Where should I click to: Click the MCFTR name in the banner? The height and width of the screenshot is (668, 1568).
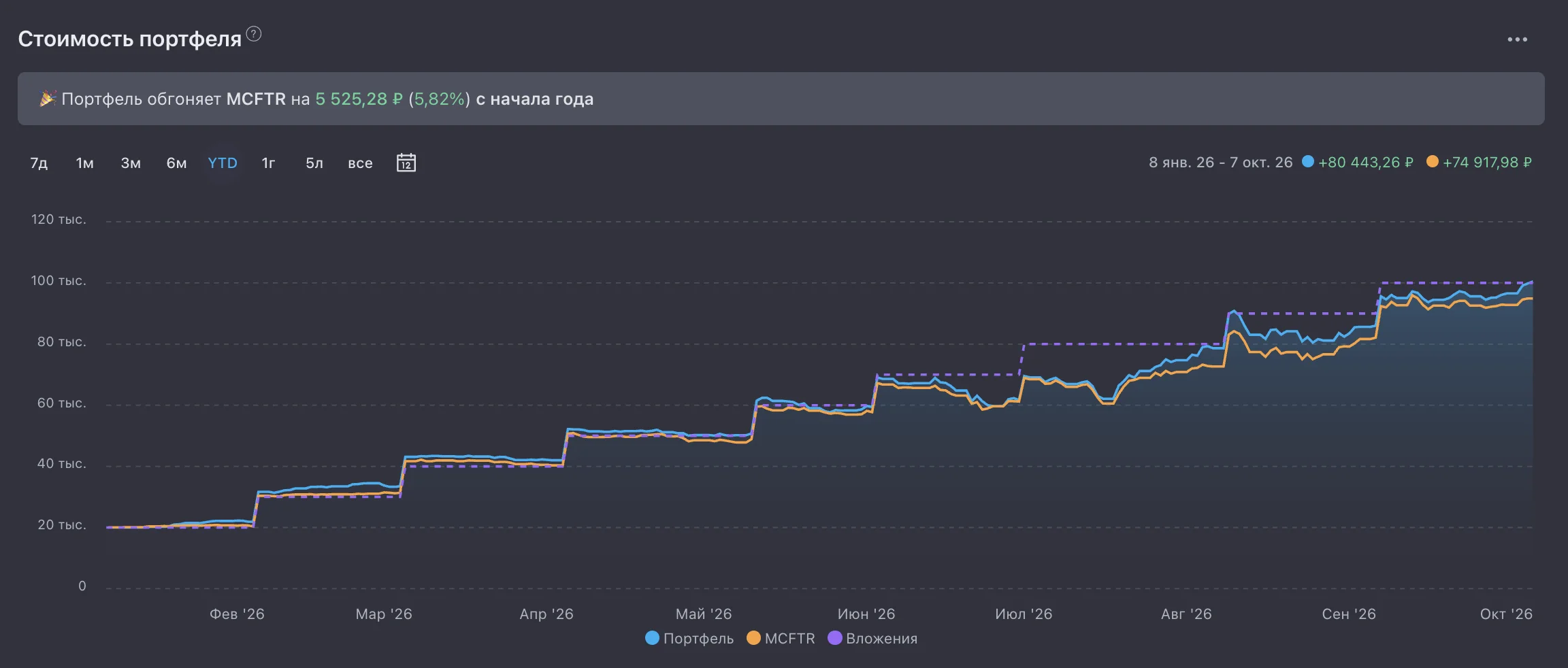tap(256, 99)
